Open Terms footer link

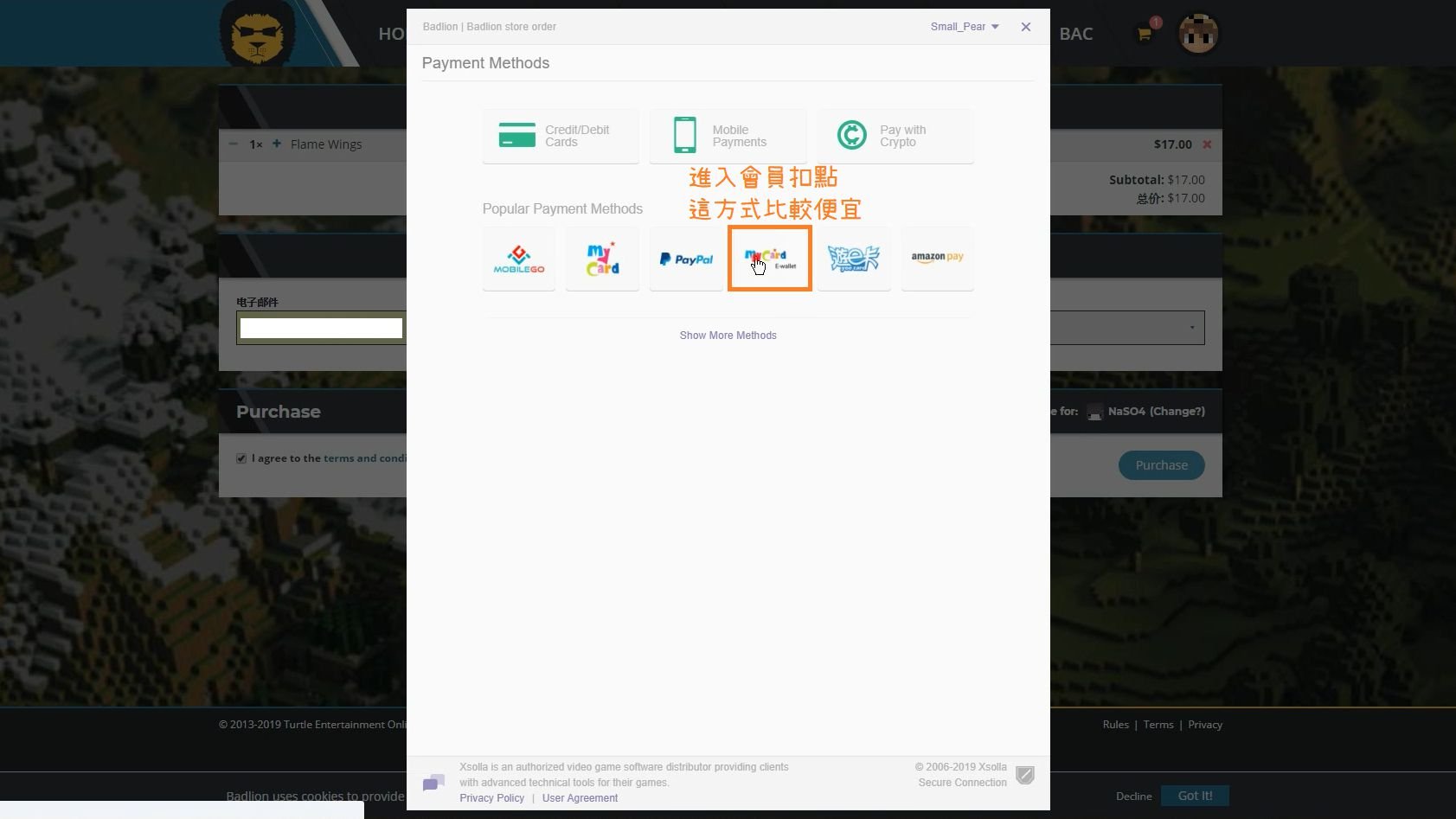(x=1158, y=725)
